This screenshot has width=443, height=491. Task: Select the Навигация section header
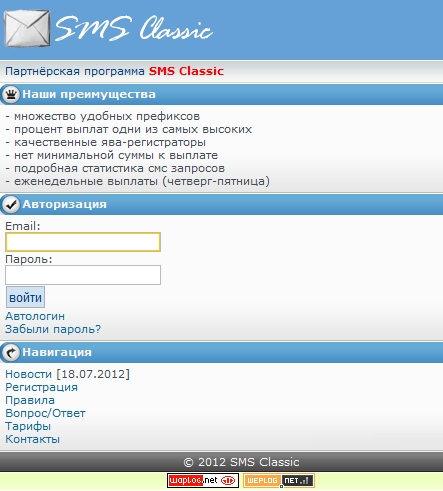(221, 352)
